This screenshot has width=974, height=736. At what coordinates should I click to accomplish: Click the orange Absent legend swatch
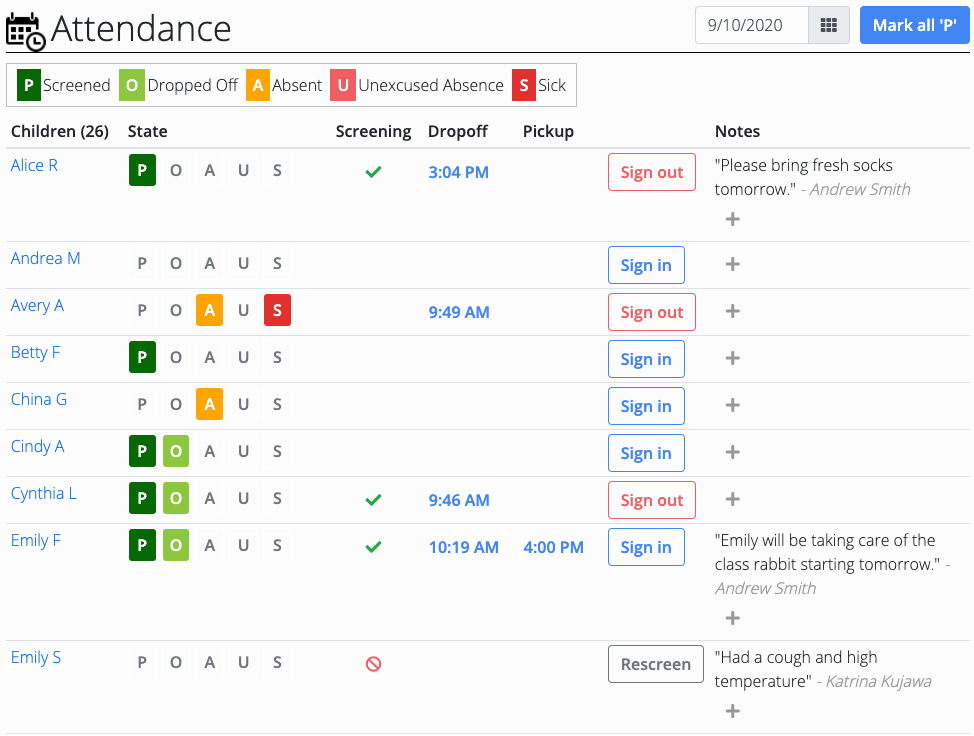258,85
